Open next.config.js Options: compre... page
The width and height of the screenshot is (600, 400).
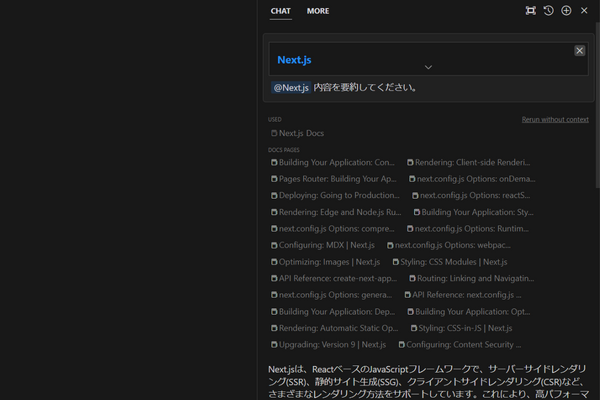(x=333, y=229)
